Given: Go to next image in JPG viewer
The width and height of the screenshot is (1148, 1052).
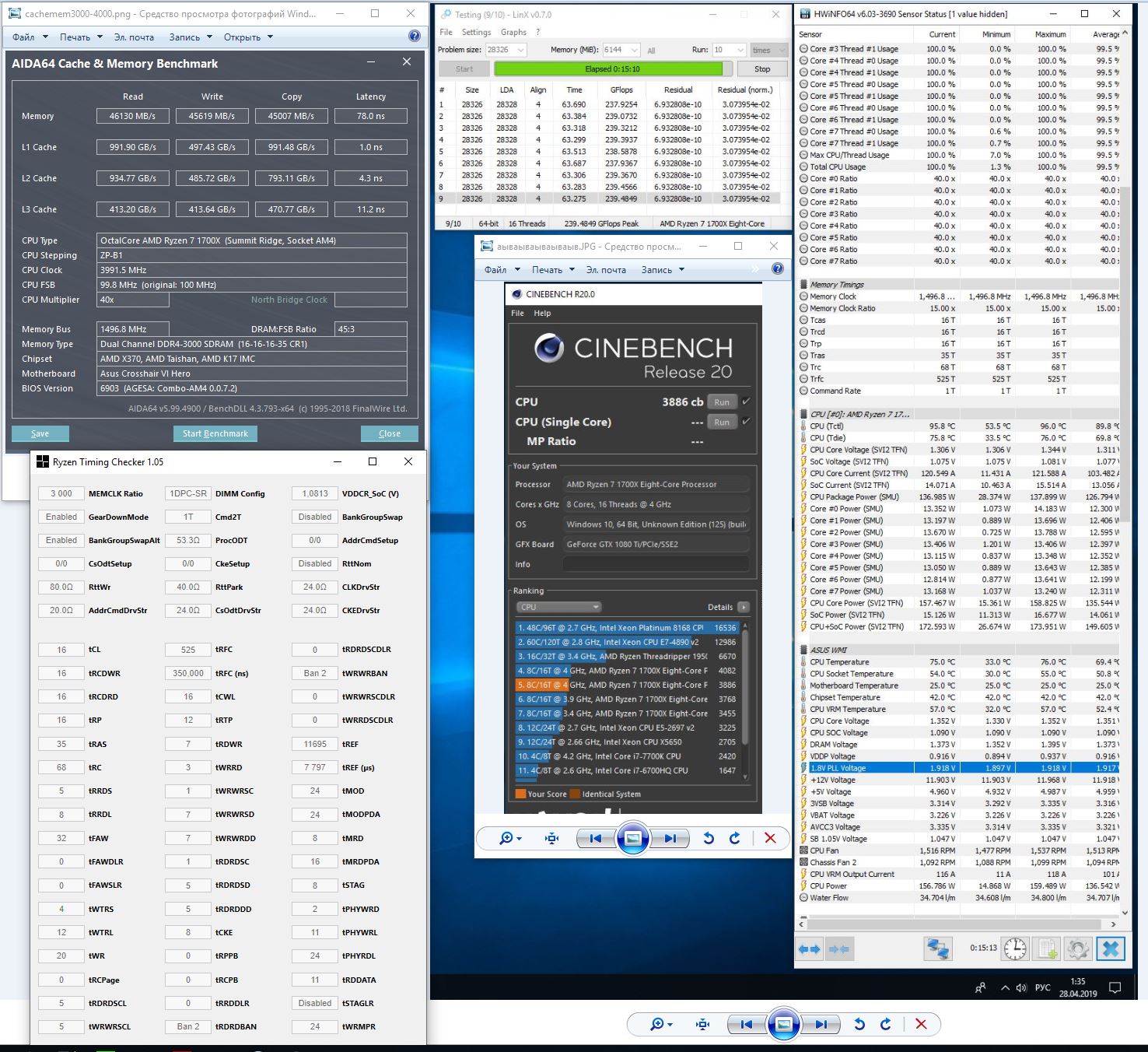Looking at the screenshot, I should (670, 838).
